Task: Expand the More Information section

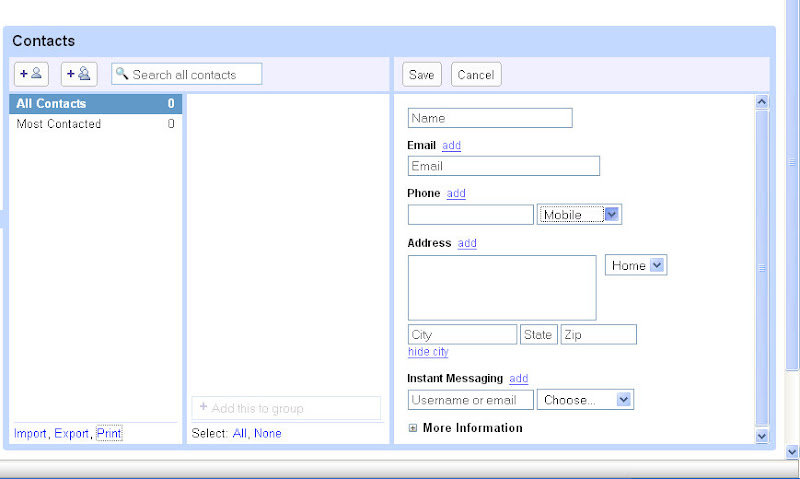Action: coord(414,428)
